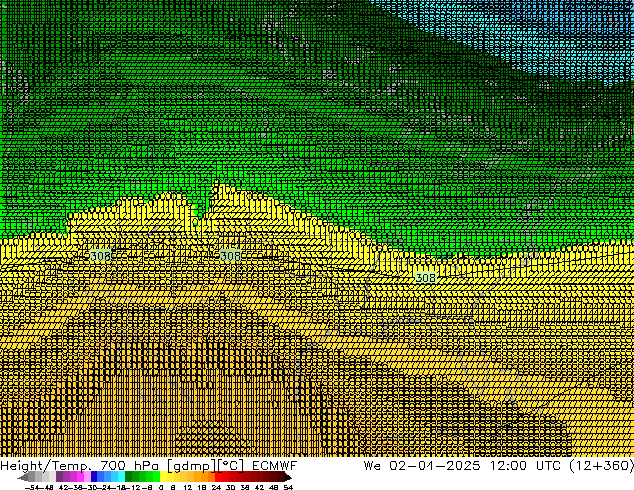Click the rightmost '308' contour label

click(x=426, y=278)
